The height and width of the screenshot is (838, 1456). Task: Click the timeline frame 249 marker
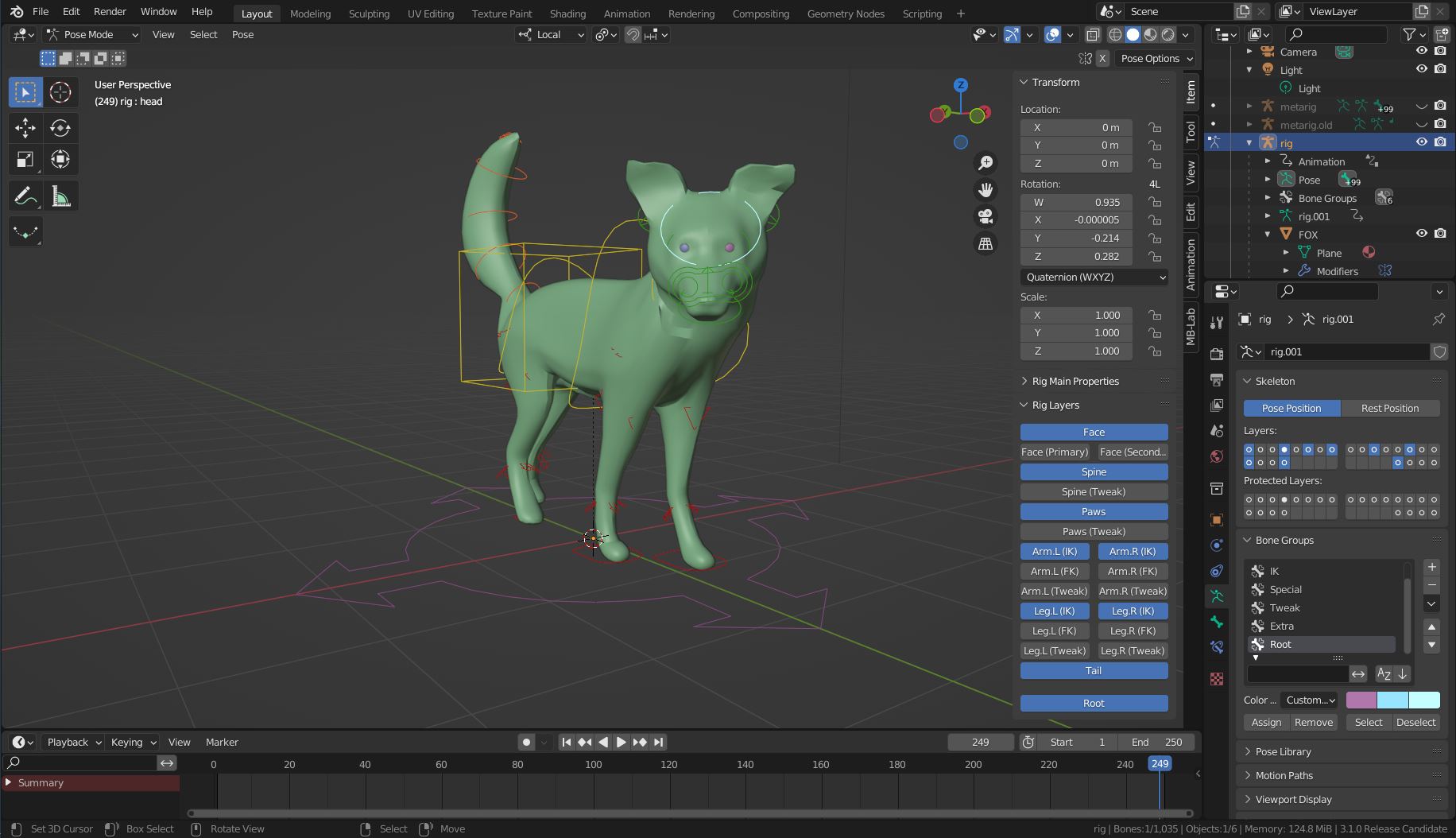point(1160,763)
